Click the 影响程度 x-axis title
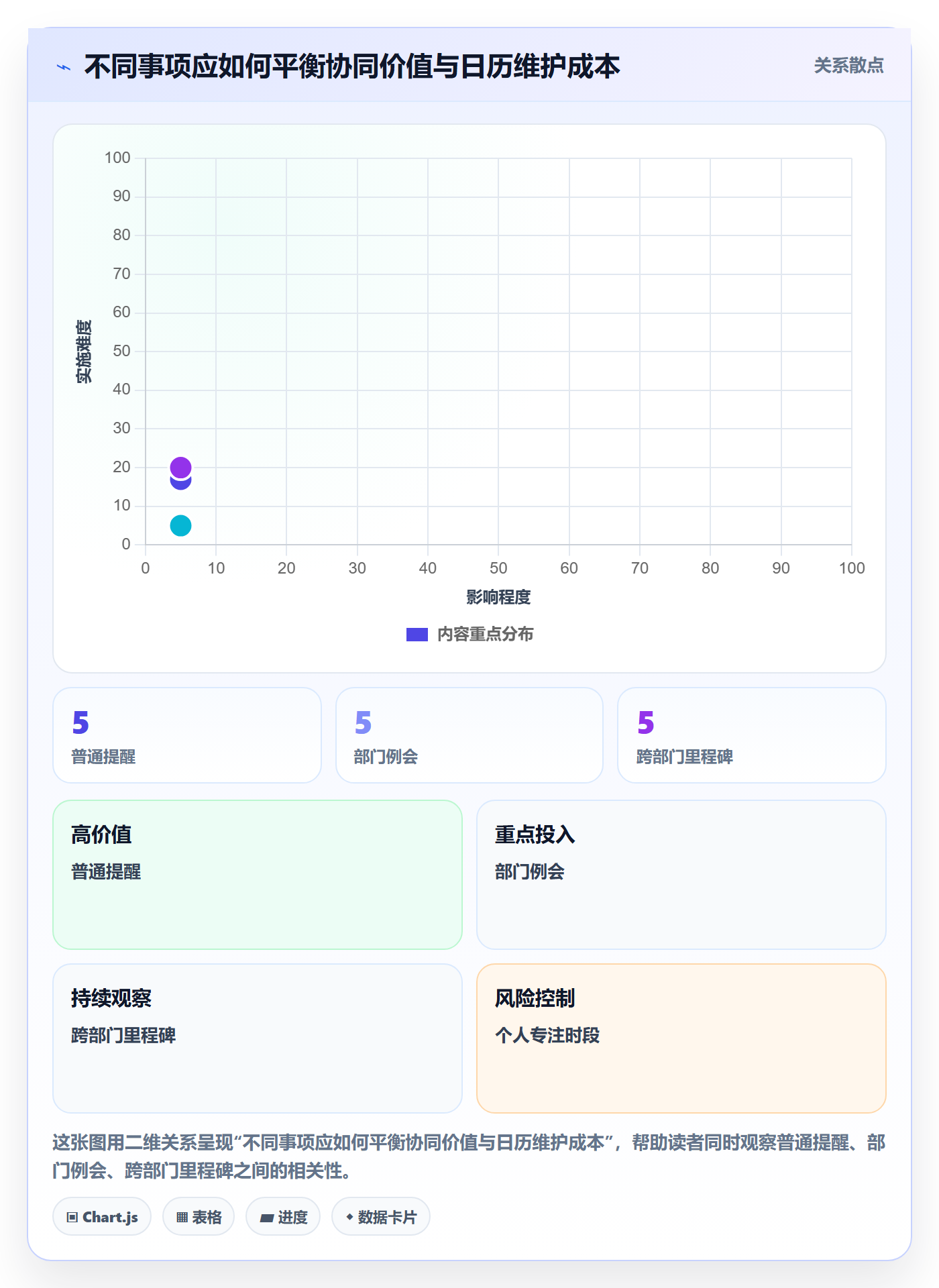Image resolution: width=939 pixels, height=1288 pixels. 498,597
